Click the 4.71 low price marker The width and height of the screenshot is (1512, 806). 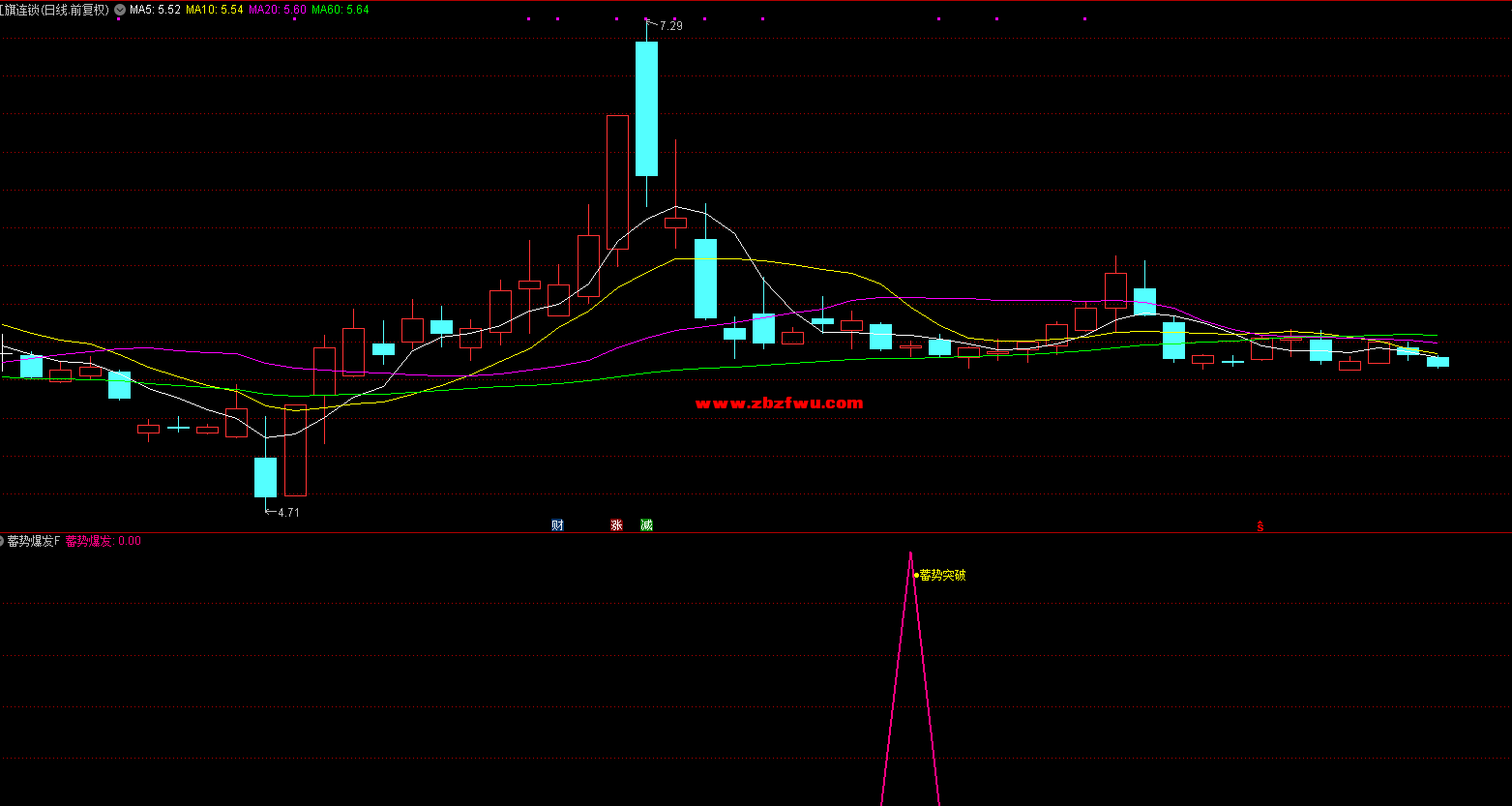click(287, 513)
